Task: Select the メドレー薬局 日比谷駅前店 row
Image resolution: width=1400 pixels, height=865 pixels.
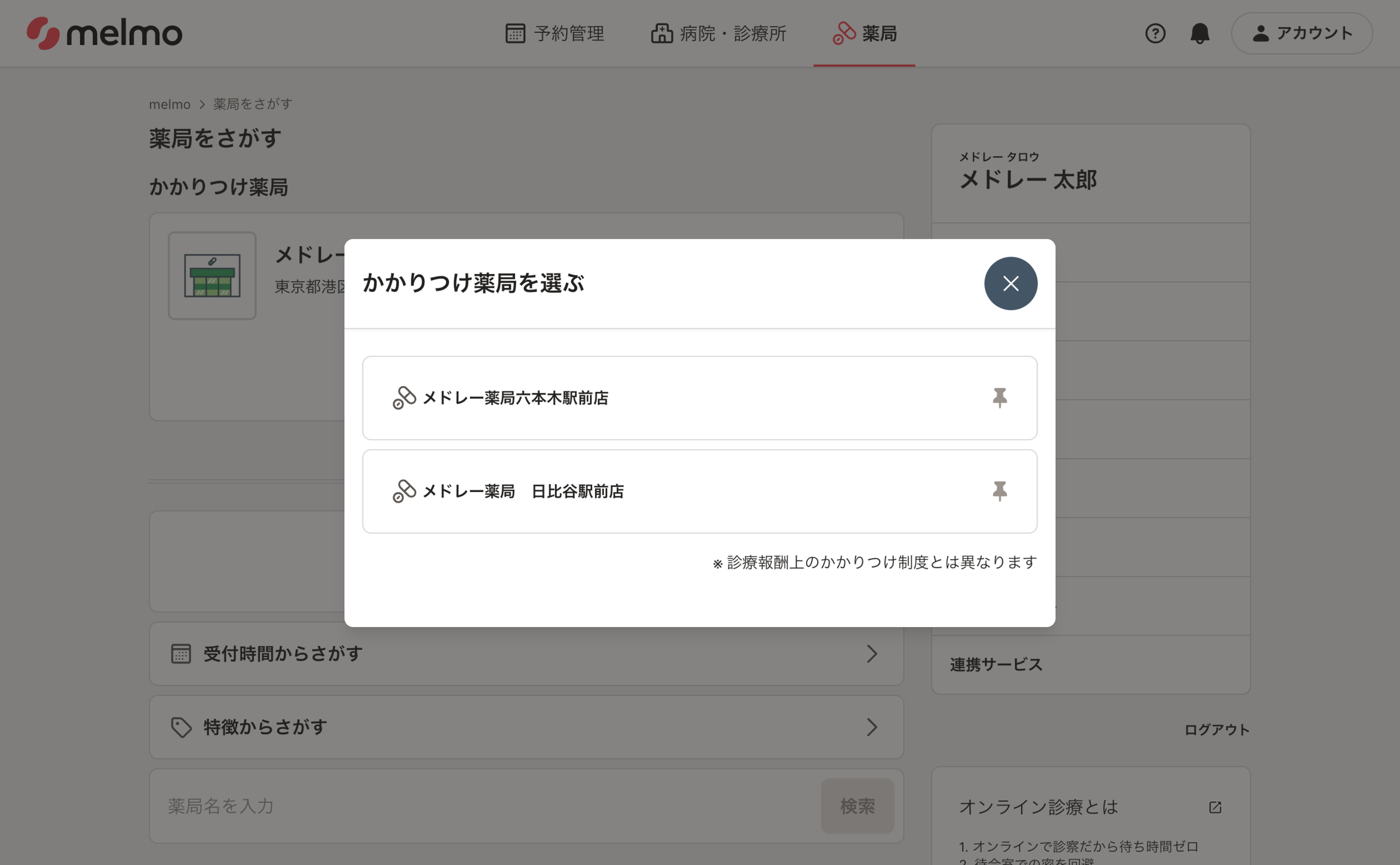Action: pyautogui.click(x=699, y=491)
